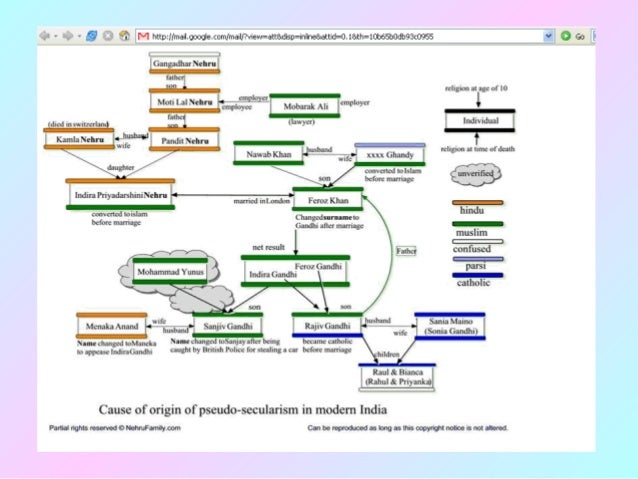Click 'religion at time of death' legend text

point(478,149)
